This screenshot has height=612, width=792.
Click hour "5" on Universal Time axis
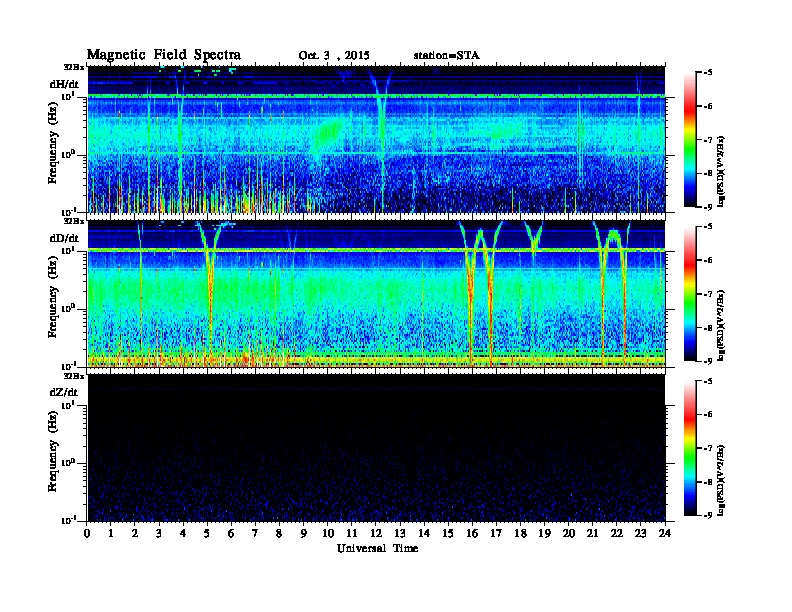(x=207, y=534)
